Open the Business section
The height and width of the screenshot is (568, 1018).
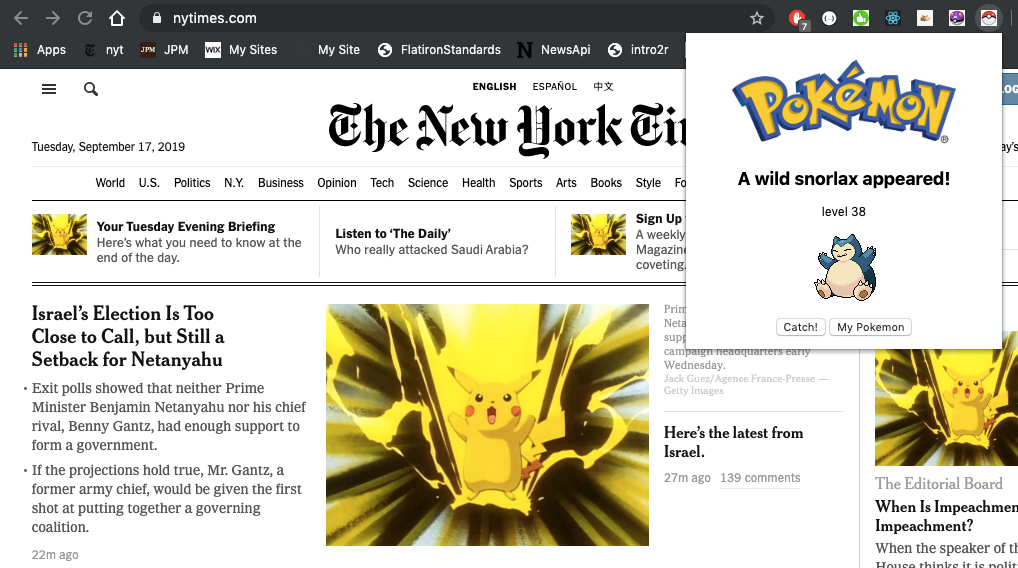pyautogui.click(x=280, y=183)
